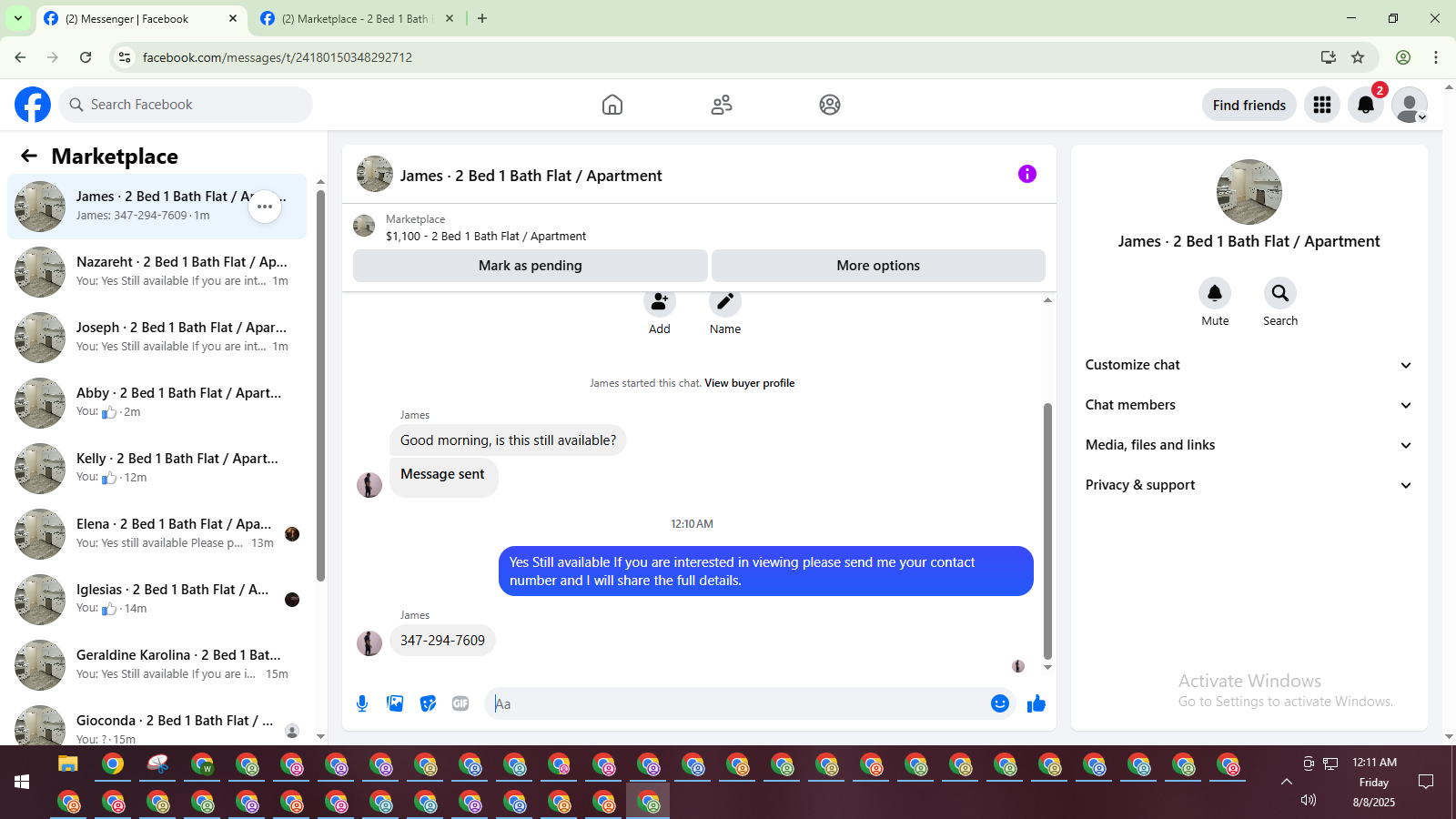The height and width of the screenshot is (819, 1456).
Task: Switch to Marketplace 2 Bed 1 Bath tab
Action: pos(357,19)
